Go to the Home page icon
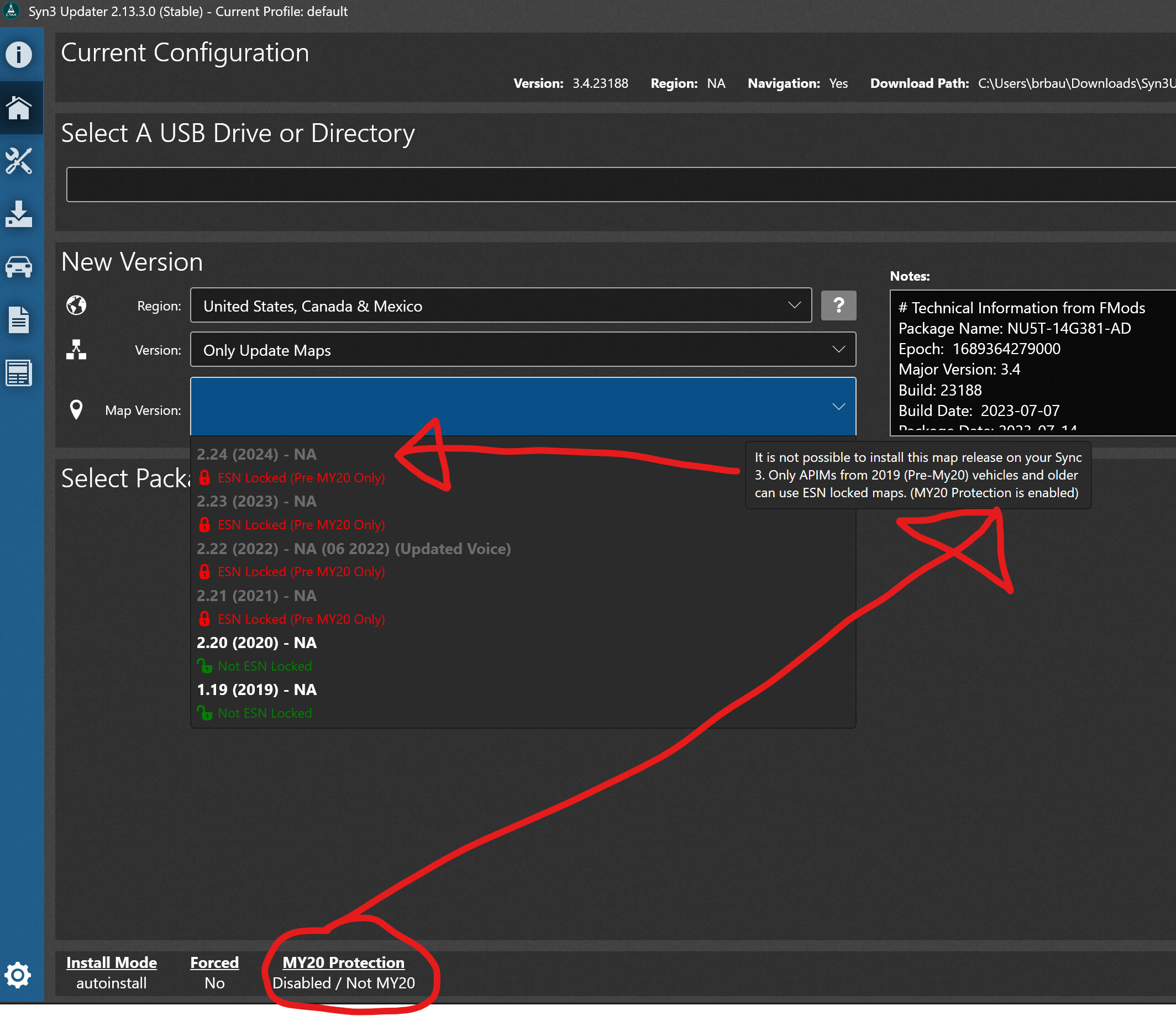Viewport: 1176px width, 1016px height. pos(19,108)
